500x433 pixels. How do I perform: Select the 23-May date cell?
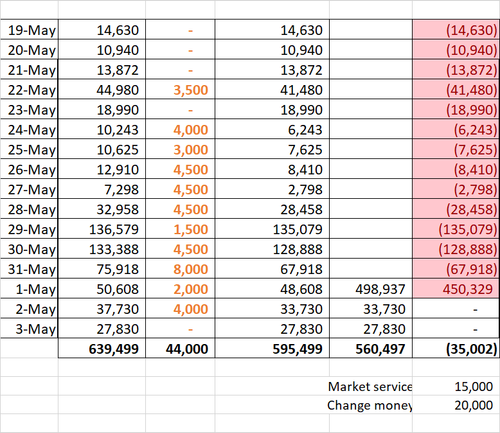click(x=29, y=110)
